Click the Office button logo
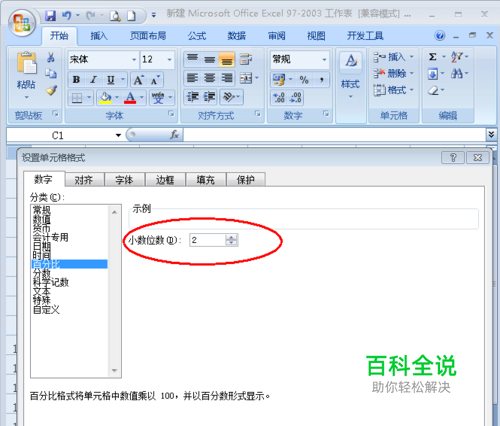This screenshot has height=426, width=500. coord(22,23)
